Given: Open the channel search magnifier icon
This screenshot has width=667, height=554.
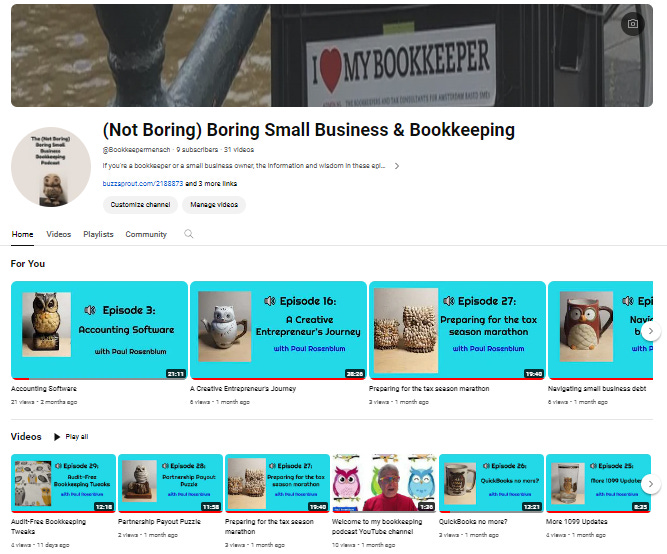Looking at the screenshot, I should [x=188, y=234].
